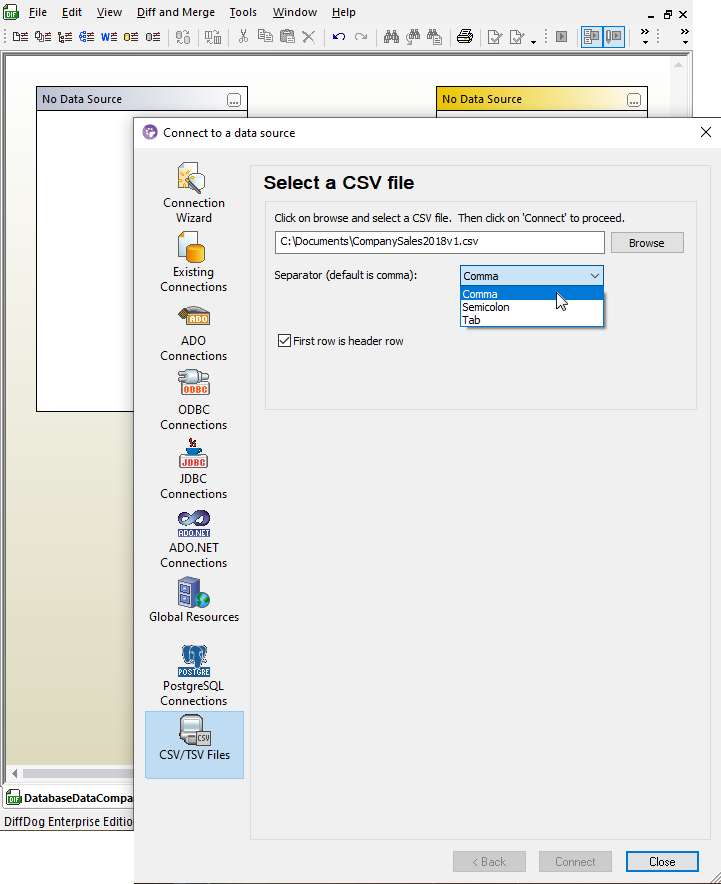This screenshot has width=721, height=884.
Task: Toggle First row is header row checkbox
Action: pyautogui.click(x=284, y=341)
